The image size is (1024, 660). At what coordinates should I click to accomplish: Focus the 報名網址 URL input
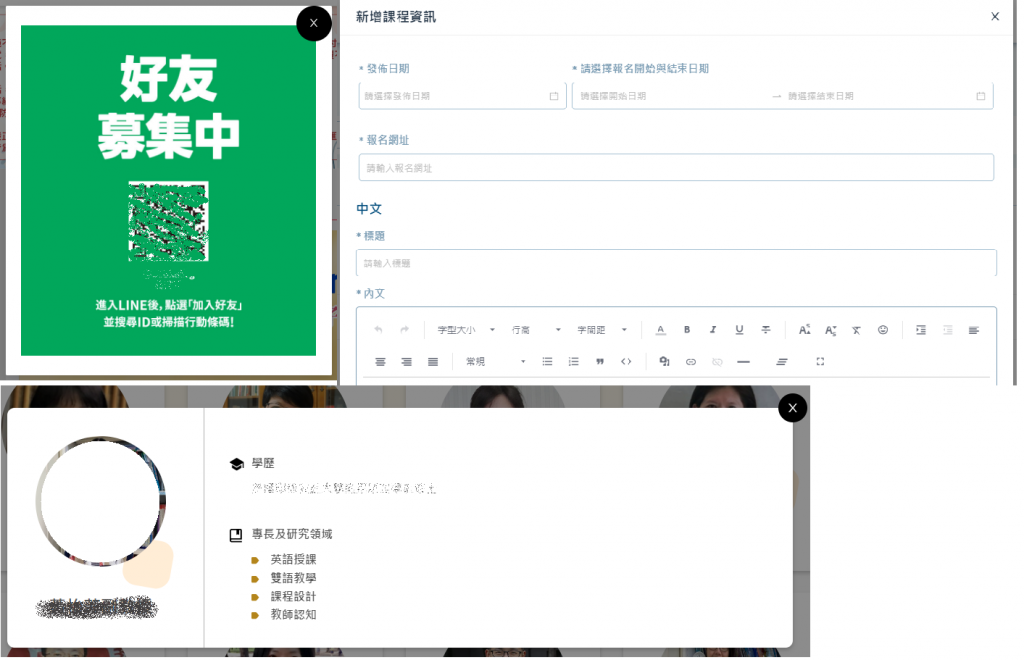pyautogui.click(x=676, y=168)
